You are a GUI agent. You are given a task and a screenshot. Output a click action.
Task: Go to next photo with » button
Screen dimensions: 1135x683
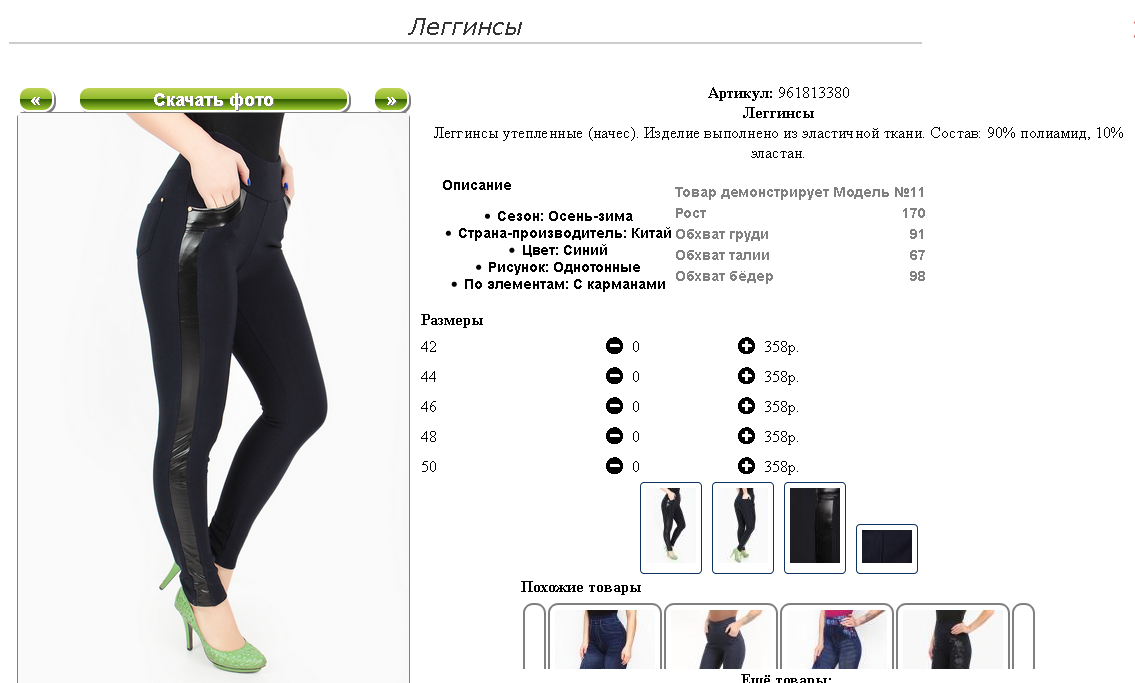(392, 100)
